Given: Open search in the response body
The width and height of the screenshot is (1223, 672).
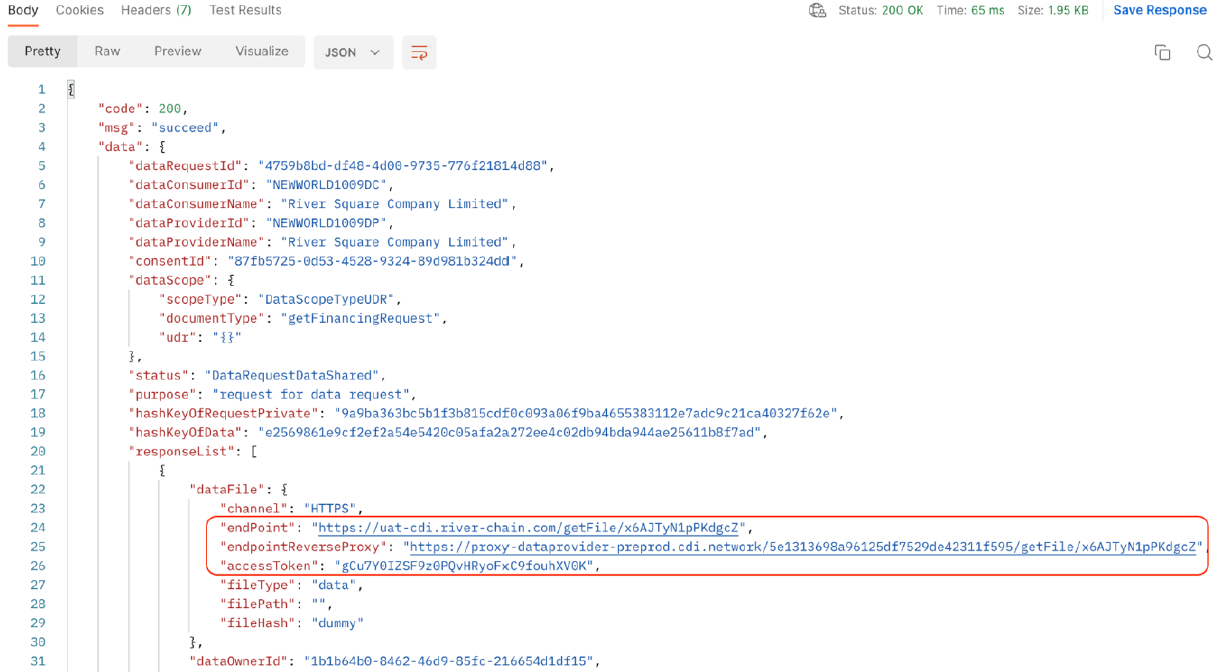Looking at the screenshot, I should coord(1204,53).
